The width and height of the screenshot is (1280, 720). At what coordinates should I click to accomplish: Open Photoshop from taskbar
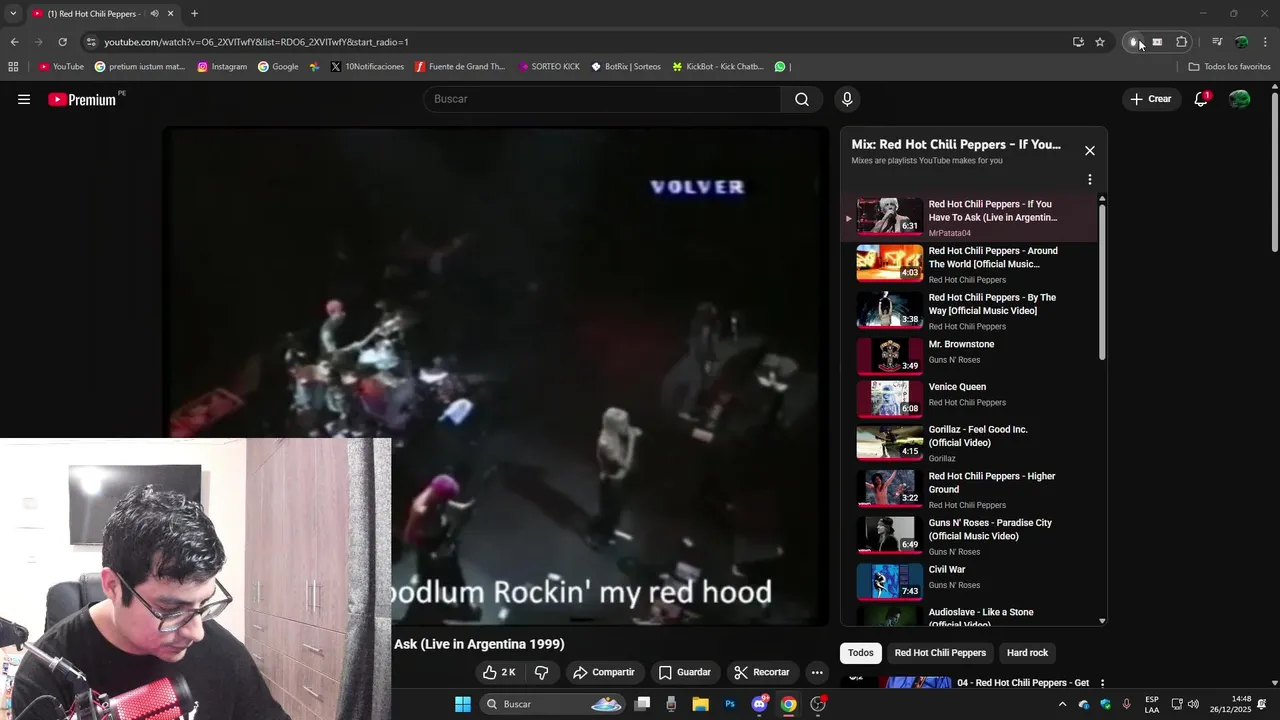tap(730, 704)
